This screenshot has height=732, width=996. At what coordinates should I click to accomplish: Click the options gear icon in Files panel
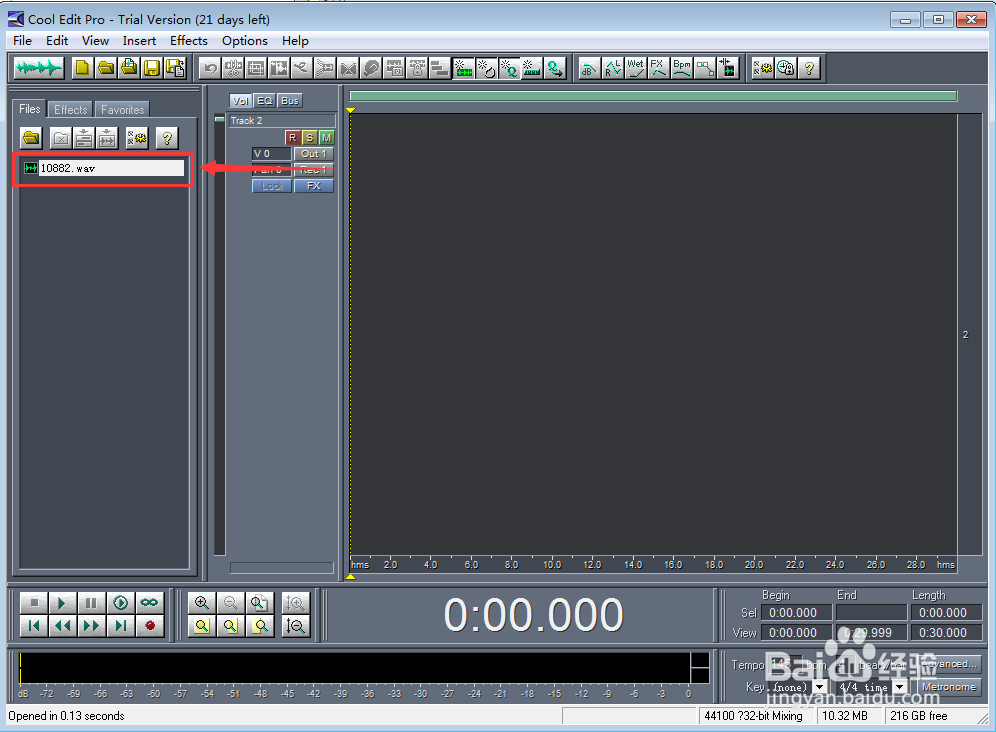pos(137,137)
